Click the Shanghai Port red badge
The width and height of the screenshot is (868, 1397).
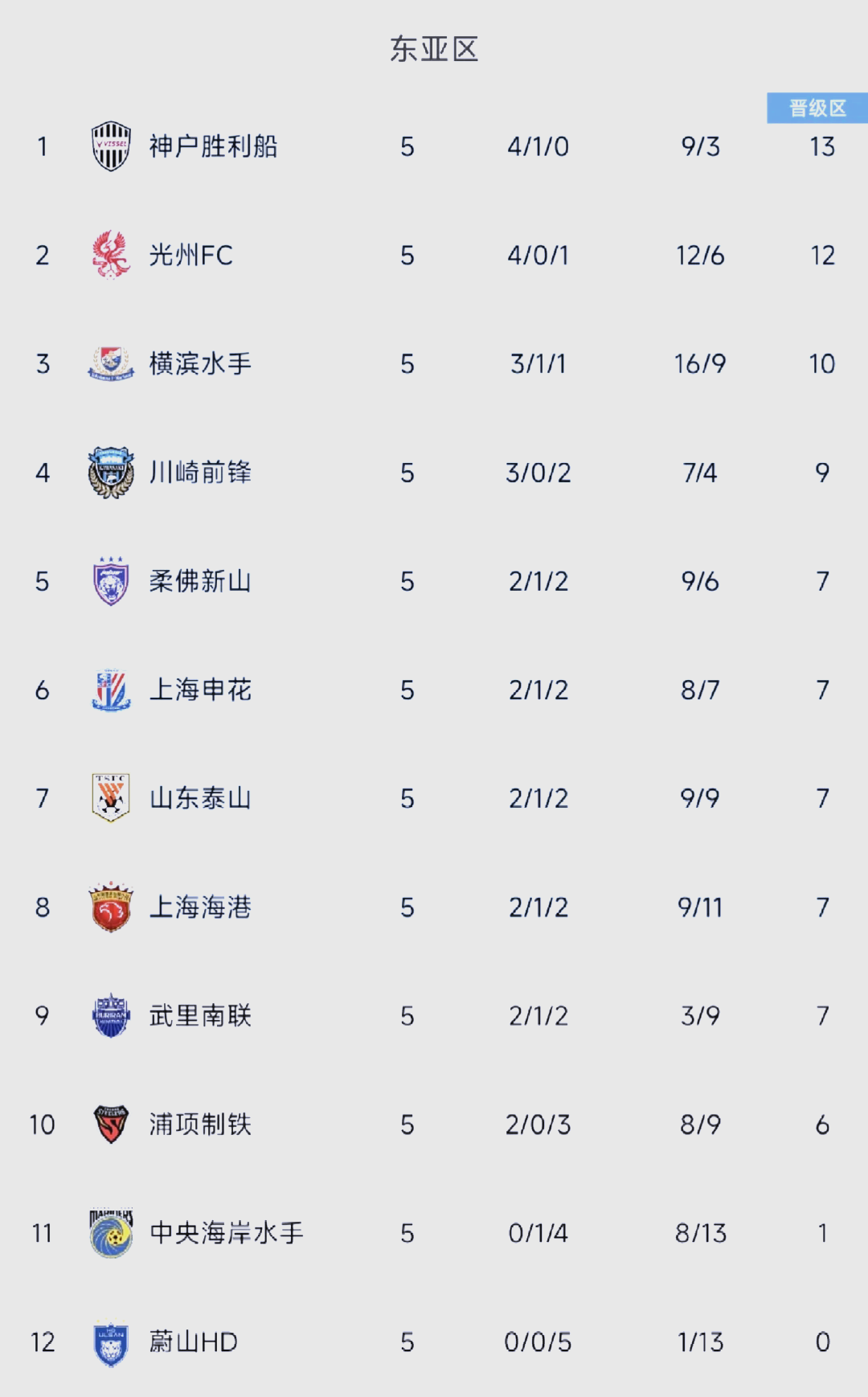point(111,907)
